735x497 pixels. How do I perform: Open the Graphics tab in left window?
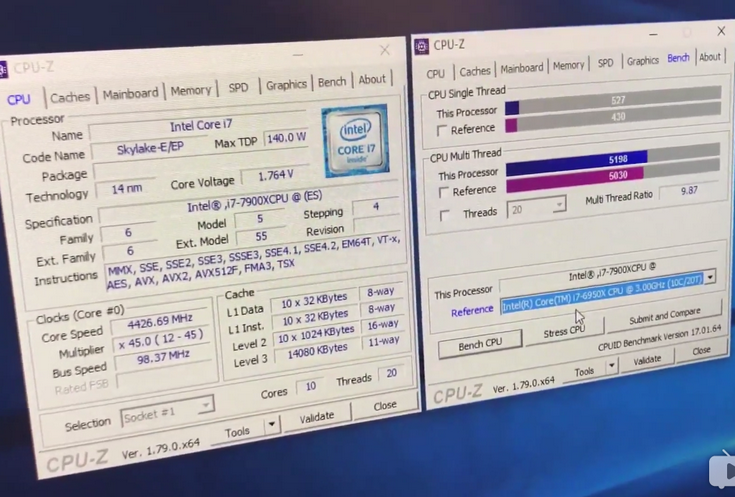coord(286,85)
